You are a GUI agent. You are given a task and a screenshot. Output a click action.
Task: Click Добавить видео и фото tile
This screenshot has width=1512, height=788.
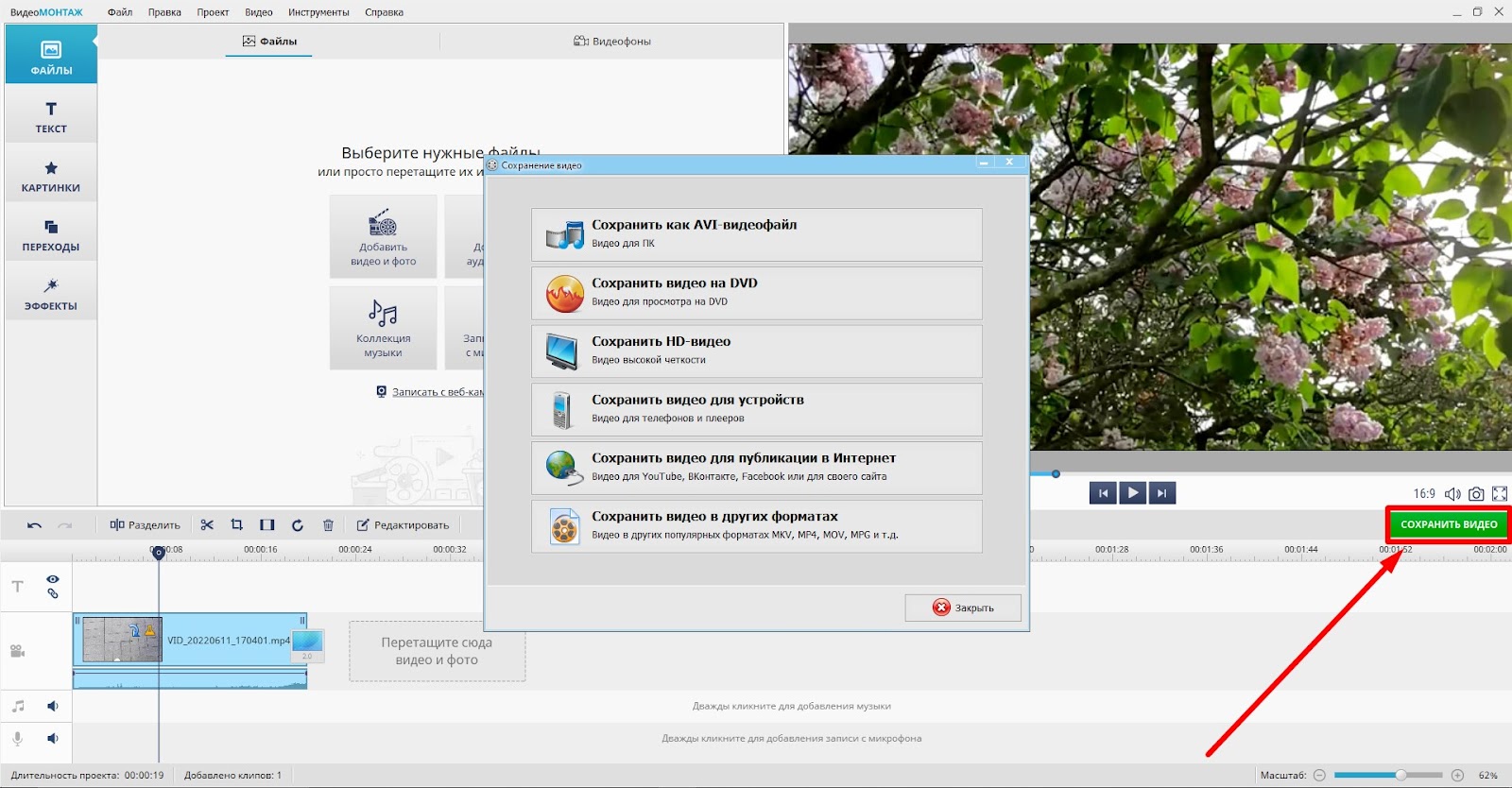(383, 236)
